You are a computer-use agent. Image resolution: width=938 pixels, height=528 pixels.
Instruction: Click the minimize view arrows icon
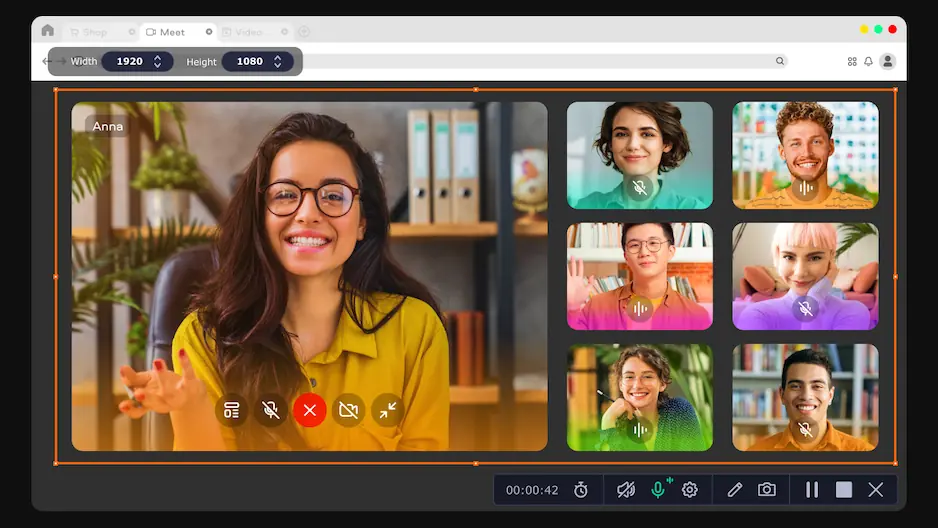387,410
